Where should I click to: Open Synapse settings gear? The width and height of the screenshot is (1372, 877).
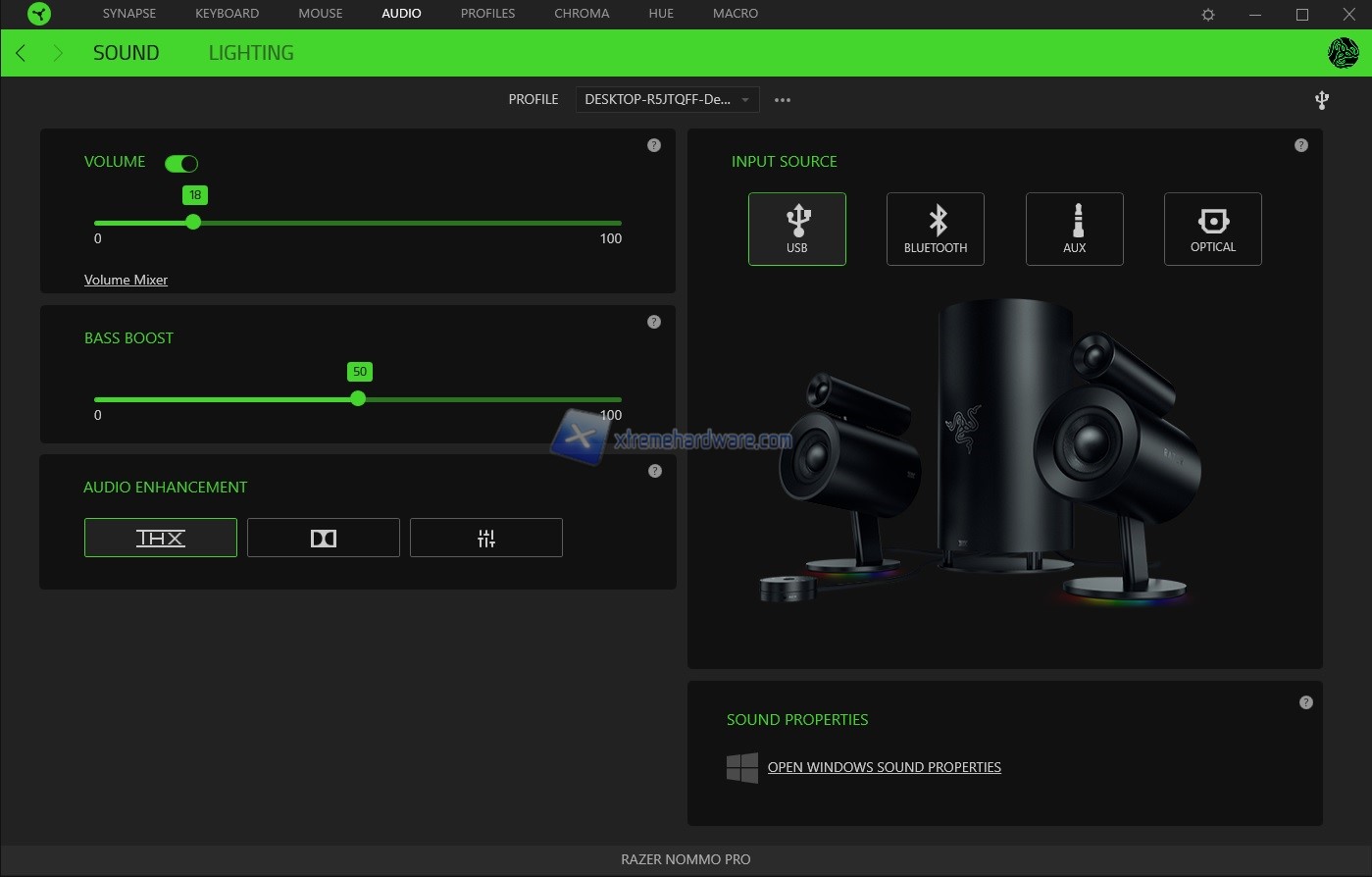pyautogui.click(x=1208, y=15)
